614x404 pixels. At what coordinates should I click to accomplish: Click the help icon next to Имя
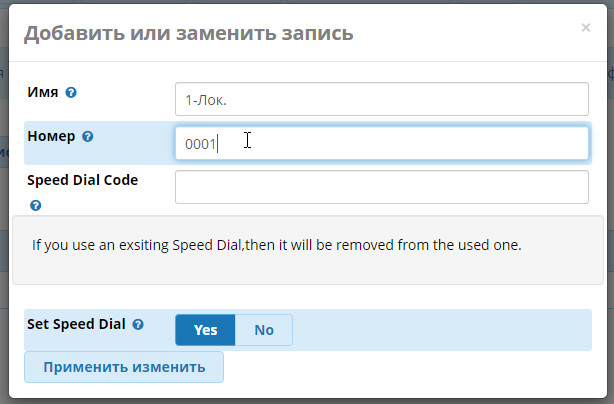[71, 93]
